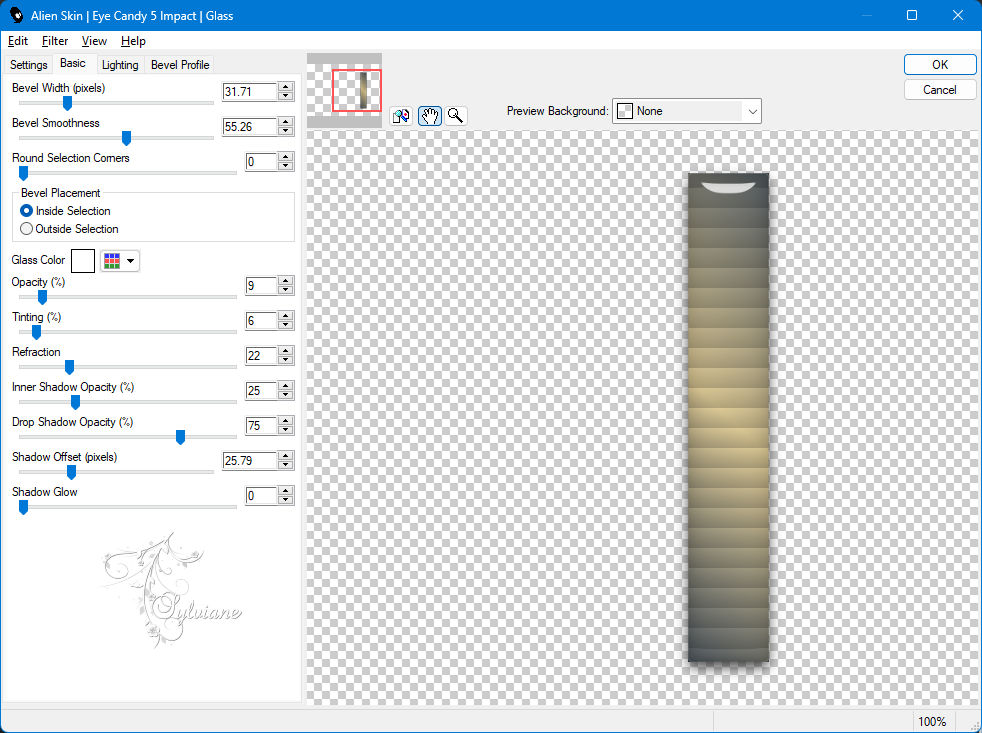This screenshot has width=982, height=733.
Task: Switch to the Basic tab
Action: coord(73,63)
